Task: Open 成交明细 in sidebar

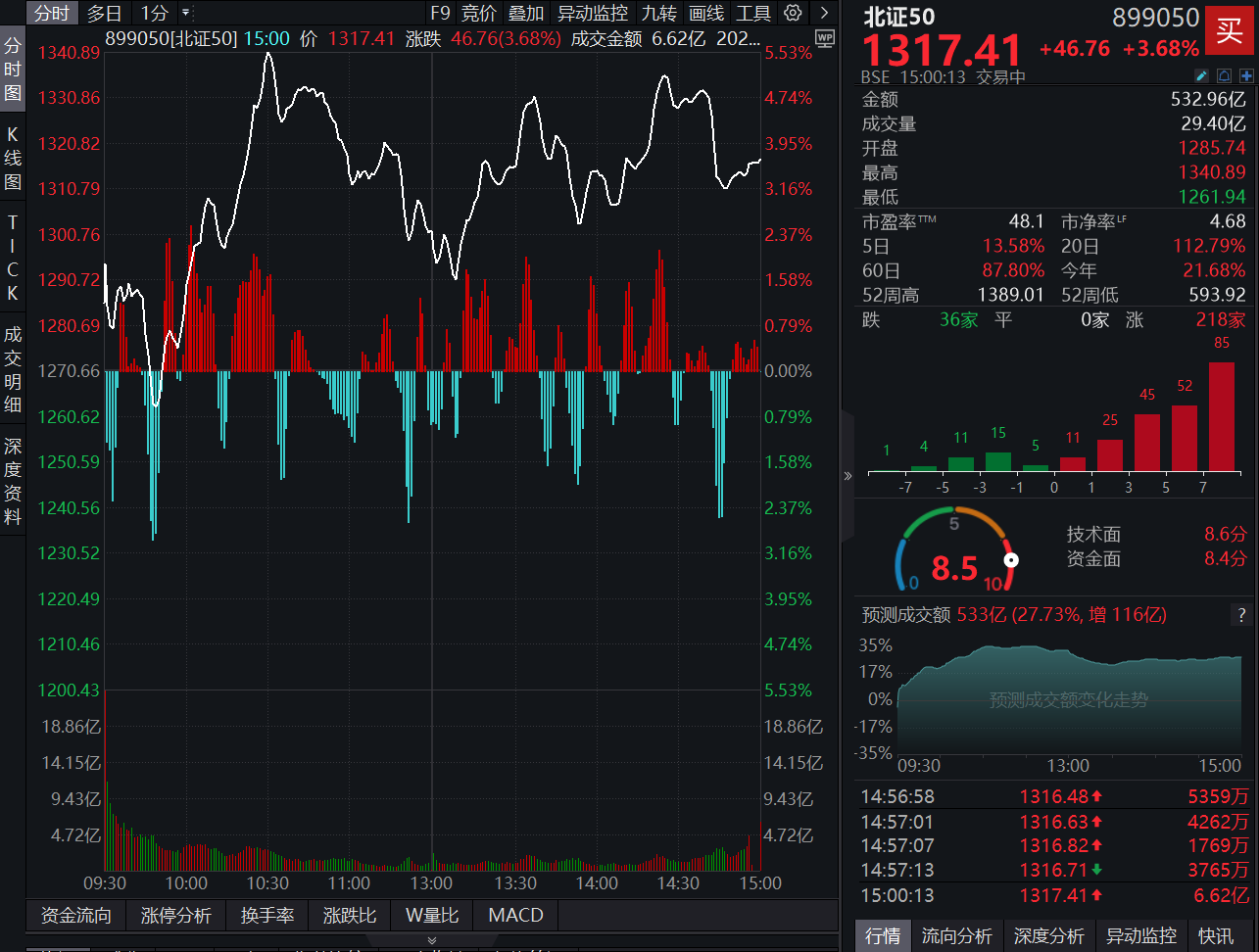Action: click(13, 368)
